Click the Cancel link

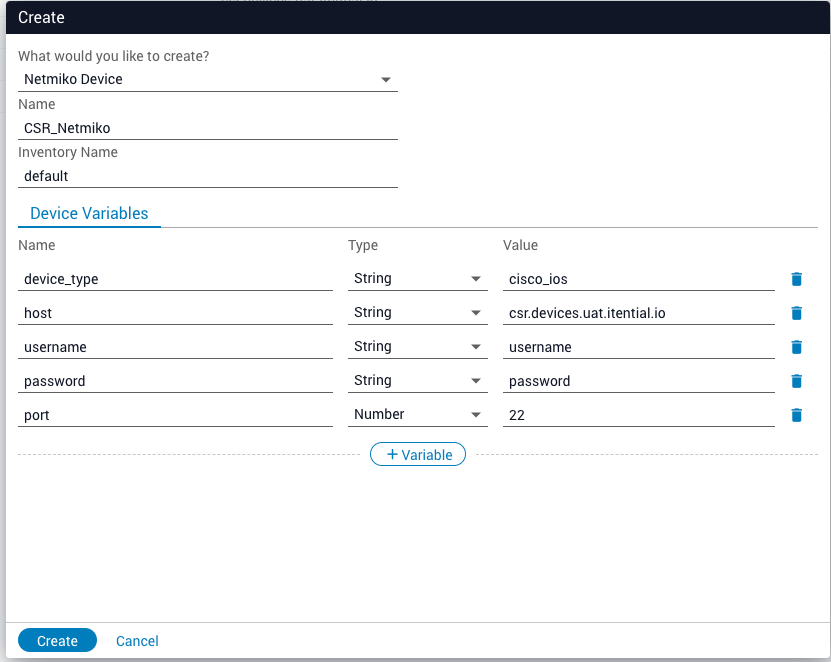tap(137, 641)
